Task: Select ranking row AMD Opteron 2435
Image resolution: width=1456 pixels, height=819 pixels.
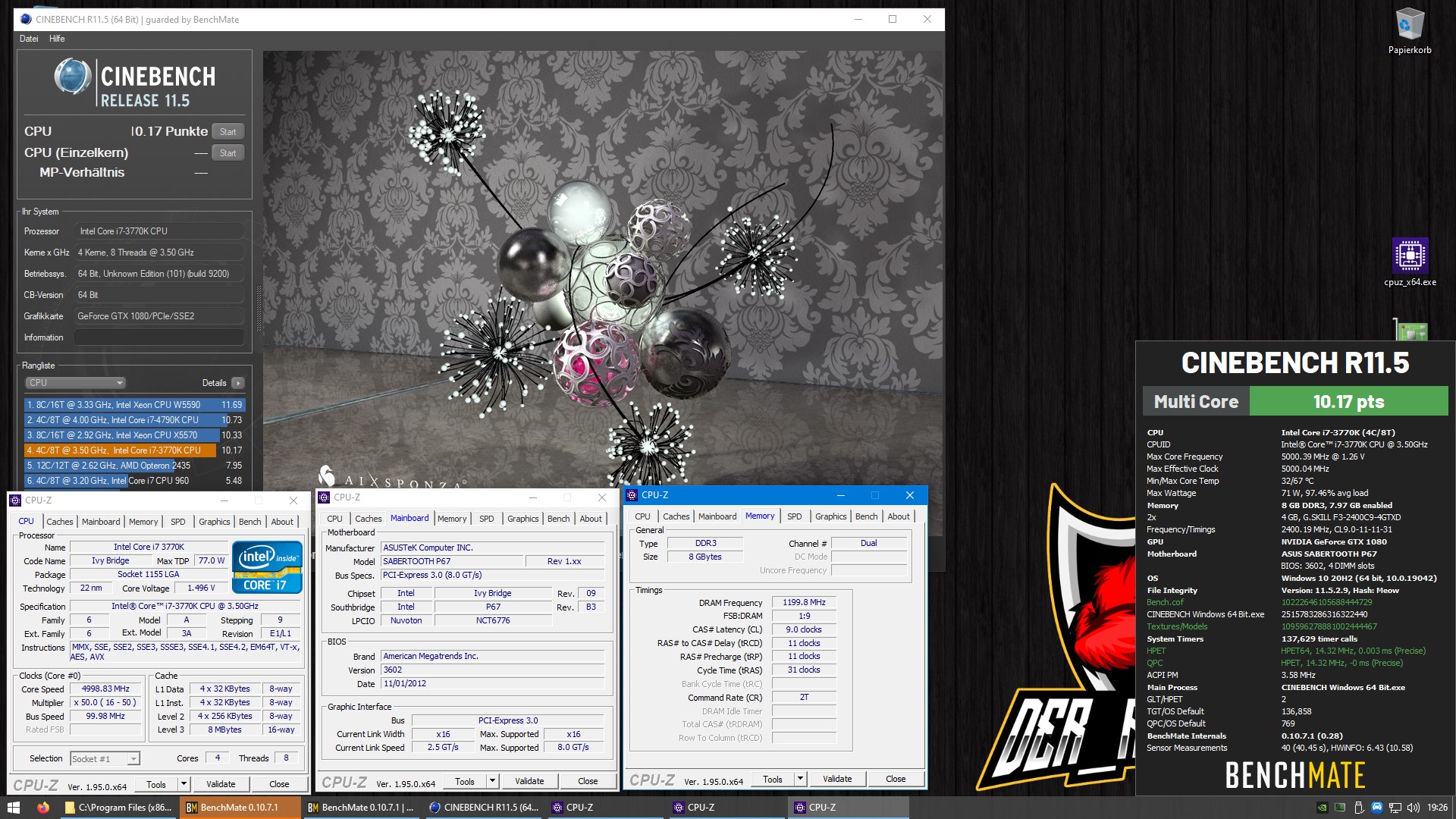Action: point(134,466)
